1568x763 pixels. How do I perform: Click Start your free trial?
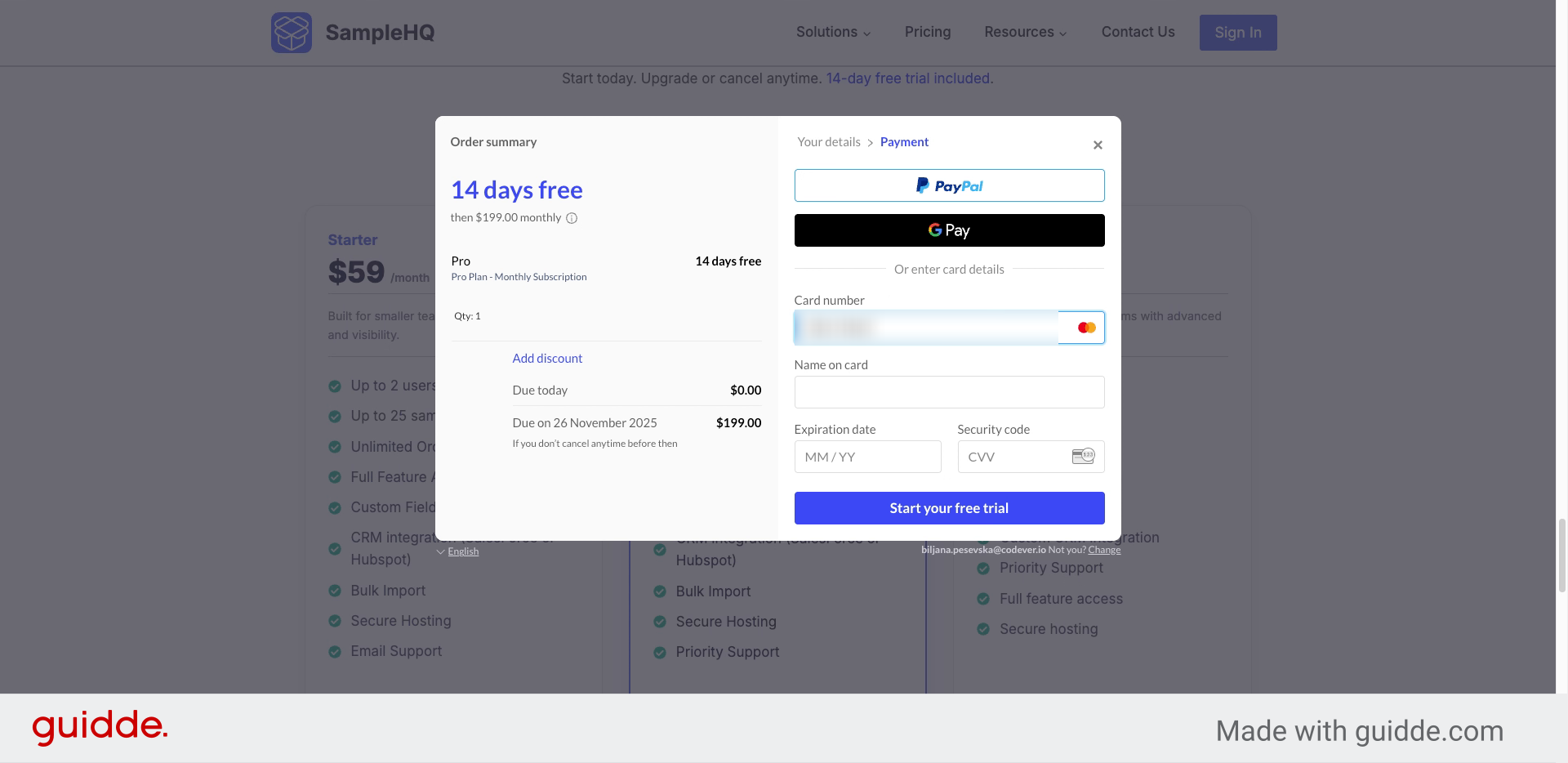click(x=949, y=507)
